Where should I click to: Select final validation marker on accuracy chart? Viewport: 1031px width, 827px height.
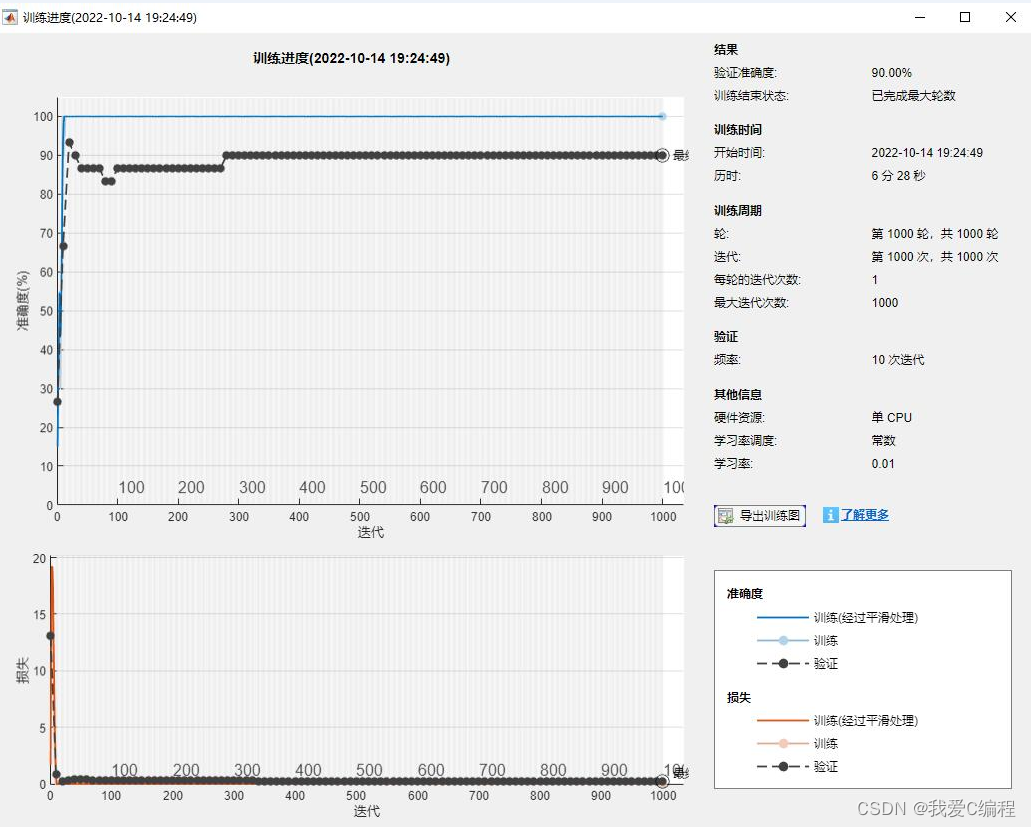click(x=662, y=155)
